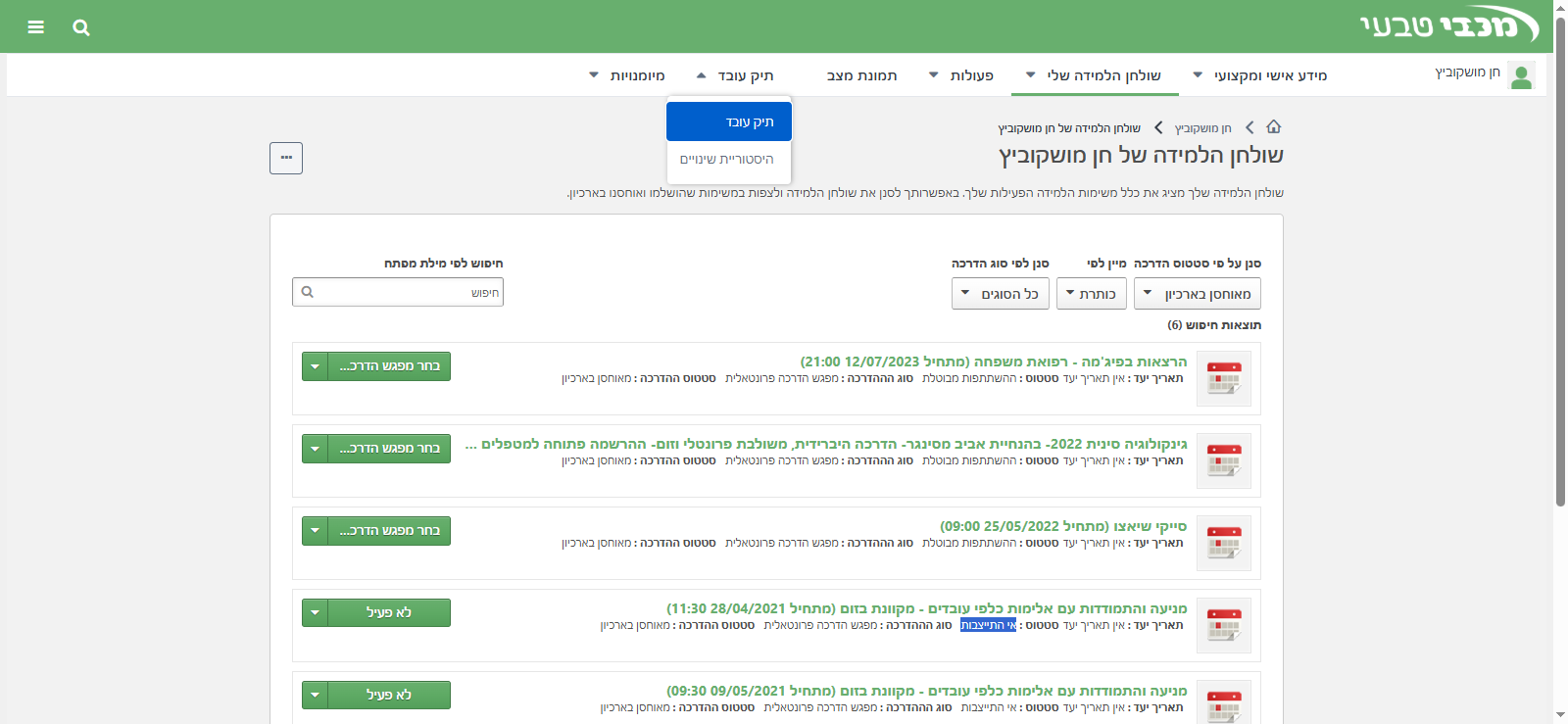Click the user avatar icon
The width and height of the screenshot is (1568, 724).
click(1521, 75)
